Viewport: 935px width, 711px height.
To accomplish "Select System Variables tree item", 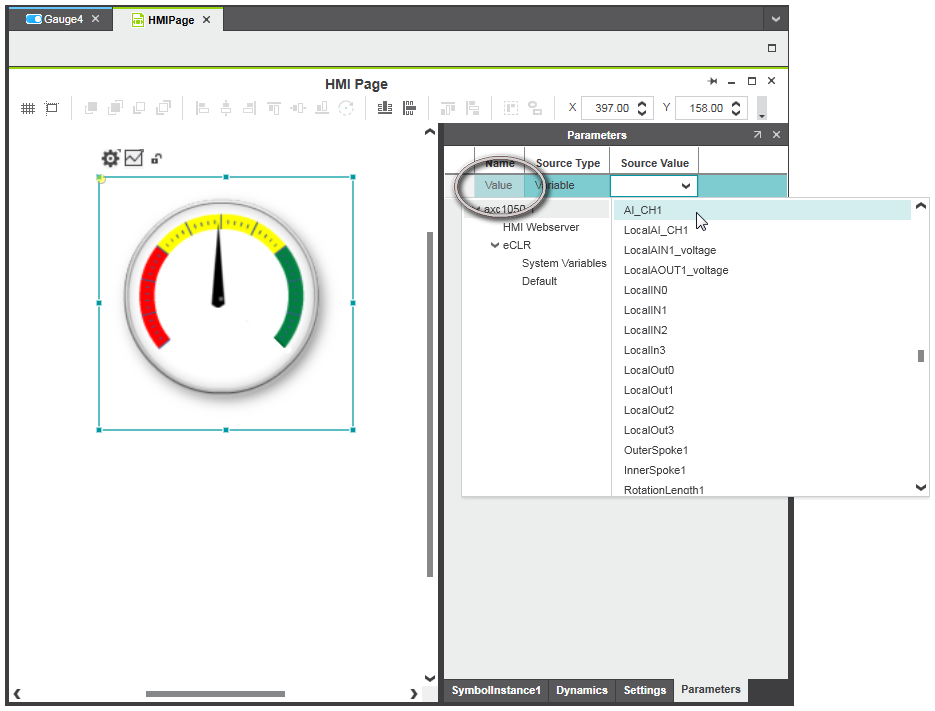I will point(564,263).
